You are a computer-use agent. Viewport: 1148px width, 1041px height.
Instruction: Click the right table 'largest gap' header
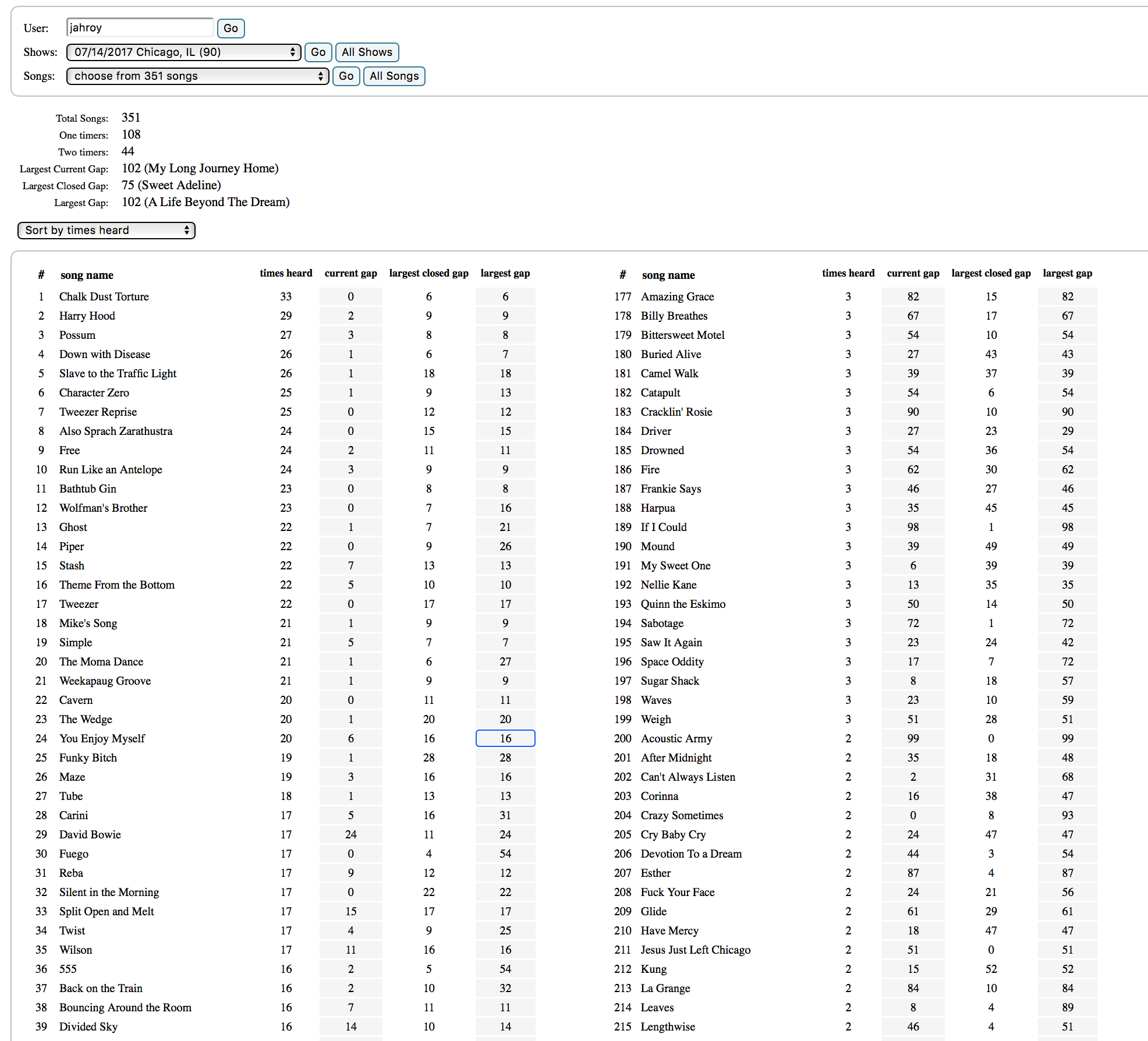pos(1067,273)
